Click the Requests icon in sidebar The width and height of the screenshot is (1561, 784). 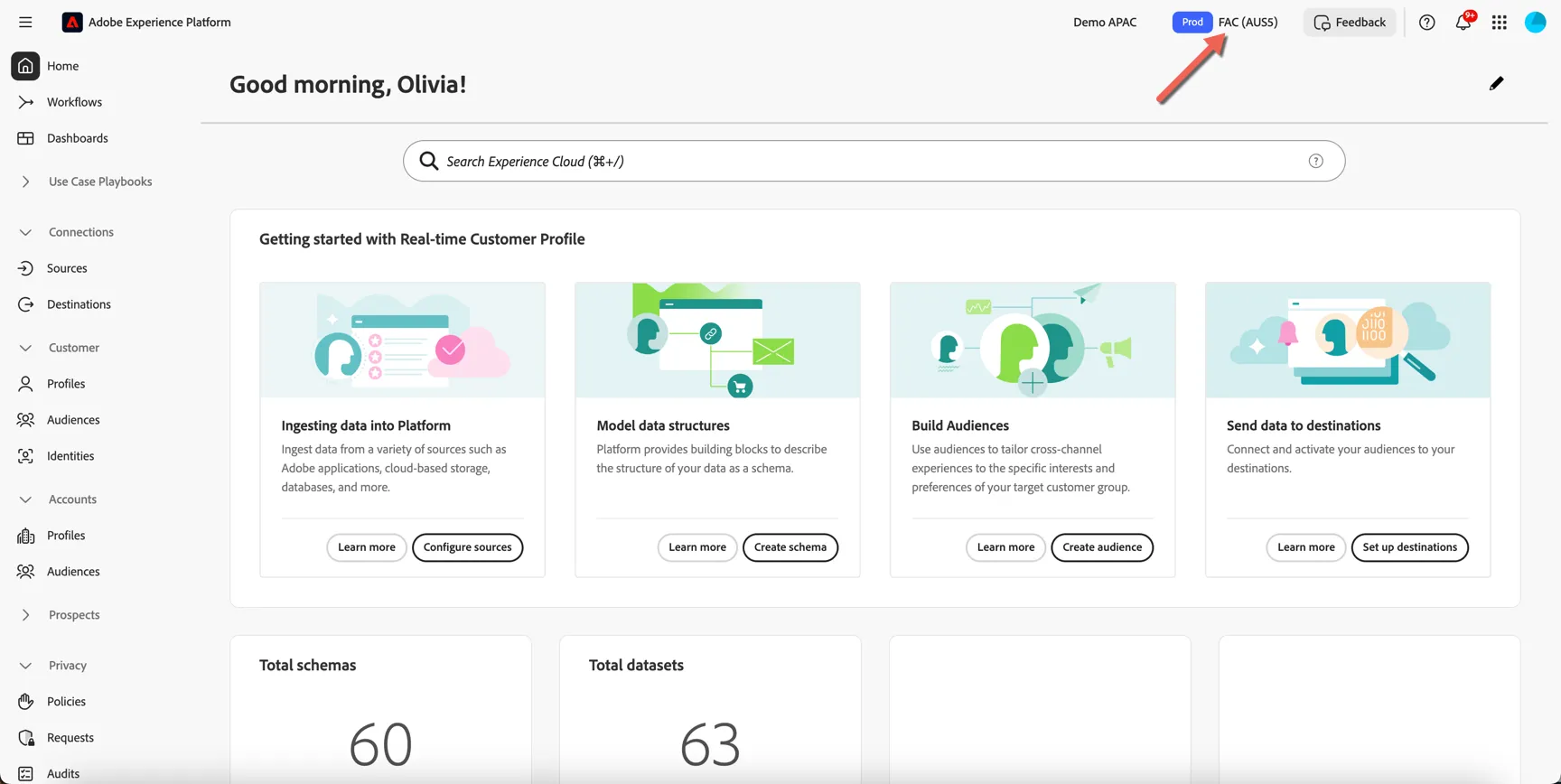click(25, 738)
